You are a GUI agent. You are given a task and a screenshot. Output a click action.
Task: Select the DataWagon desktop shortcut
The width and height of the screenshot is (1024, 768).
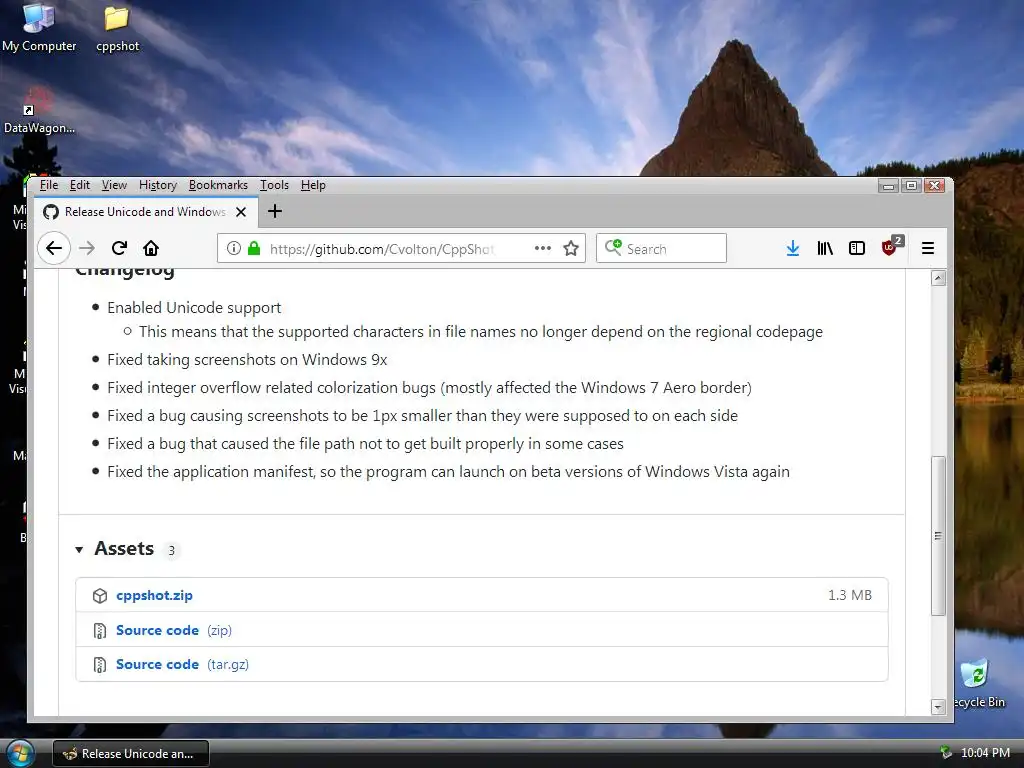39,111
